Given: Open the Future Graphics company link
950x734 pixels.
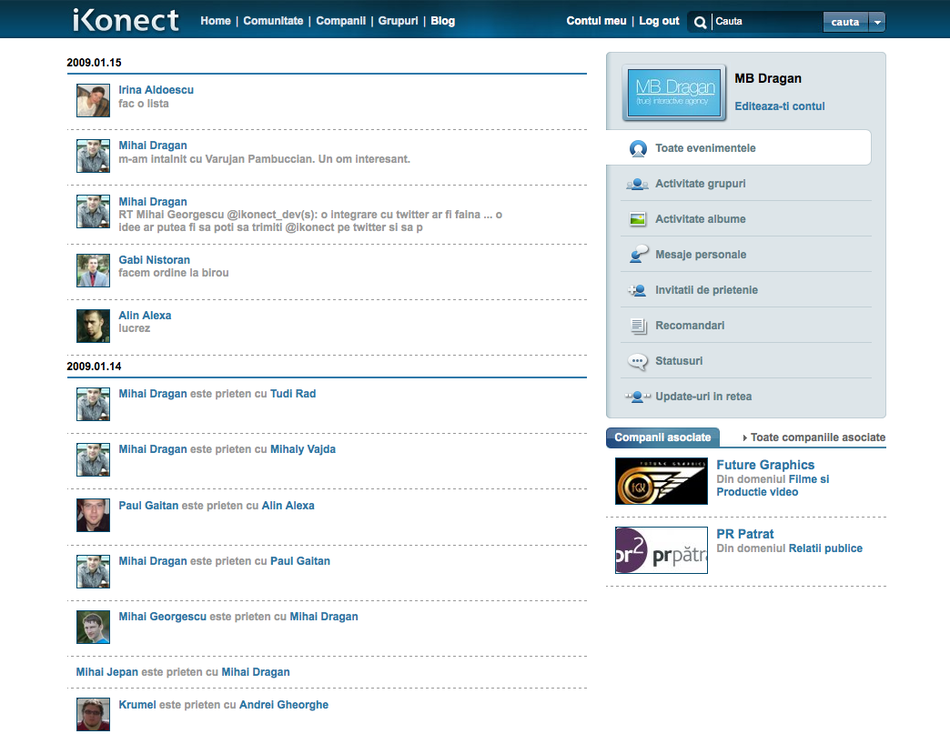Looking at the screenshot, I should click(765, 465).
